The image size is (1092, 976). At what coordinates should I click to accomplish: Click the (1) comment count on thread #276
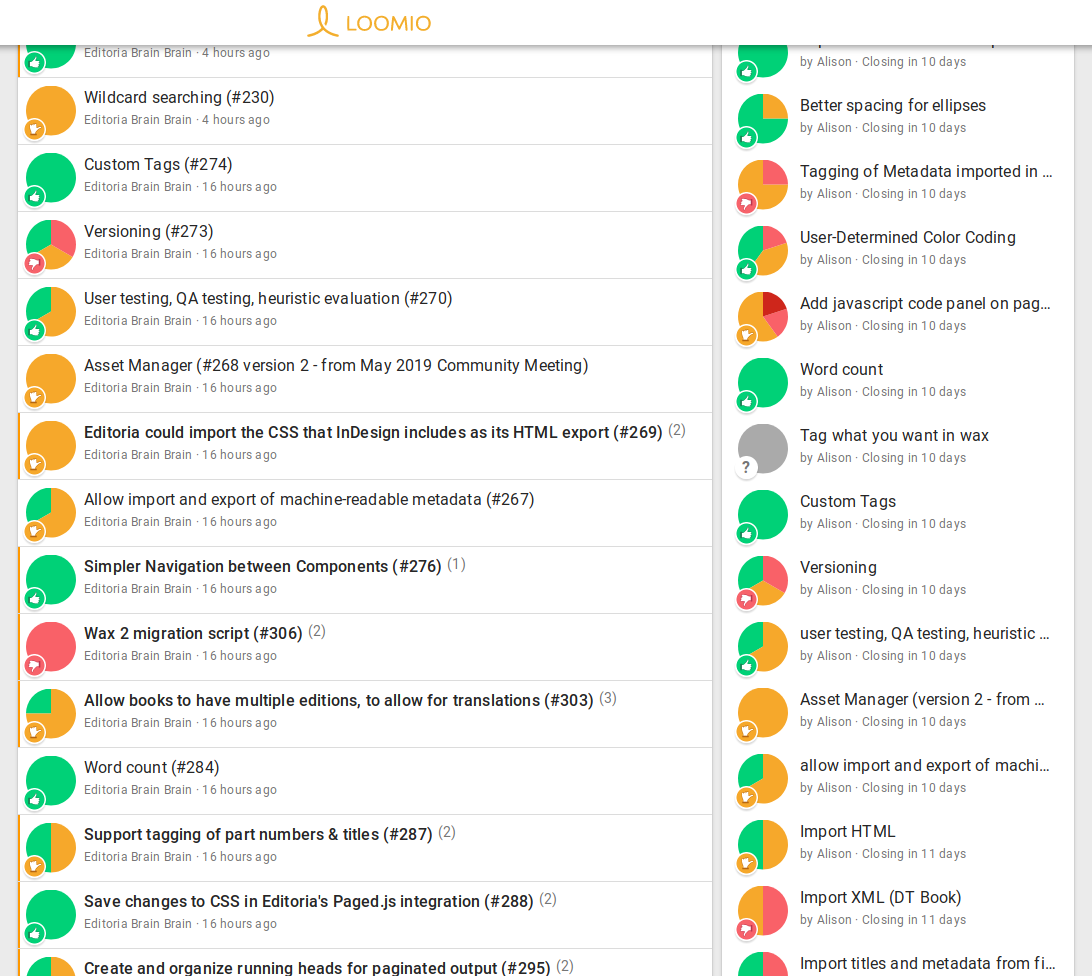coord(456,564)
